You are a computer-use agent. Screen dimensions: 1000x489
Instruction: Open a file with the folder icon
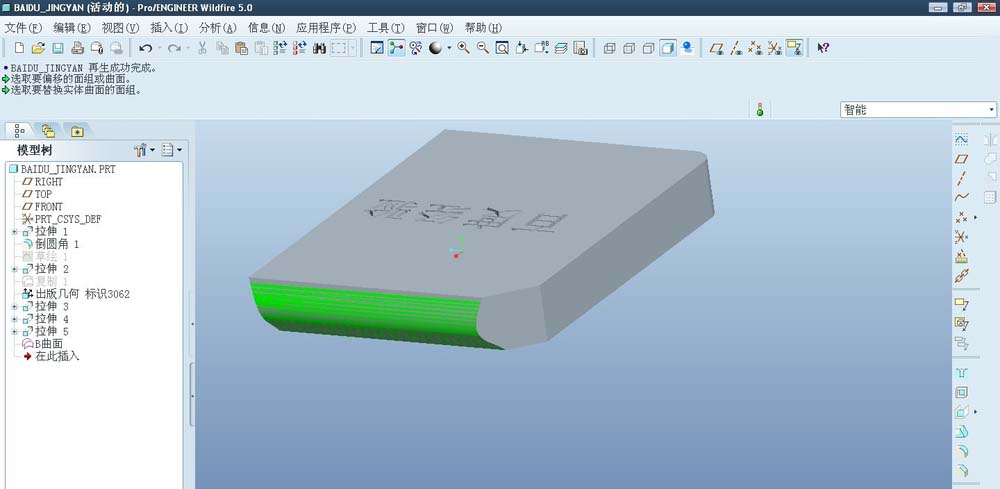(x=38, y=48)
